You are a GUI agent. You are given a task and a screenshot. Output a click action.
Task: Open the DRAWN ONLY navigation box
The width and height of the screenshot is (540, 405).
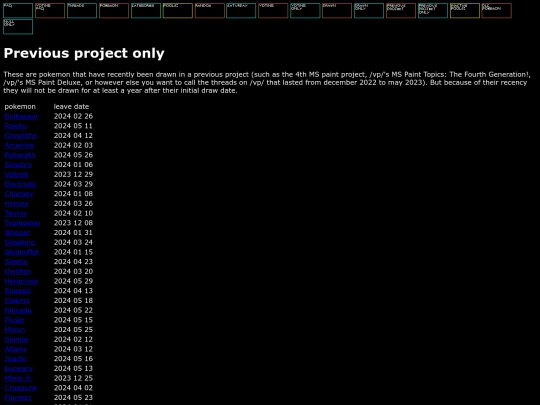369,11
